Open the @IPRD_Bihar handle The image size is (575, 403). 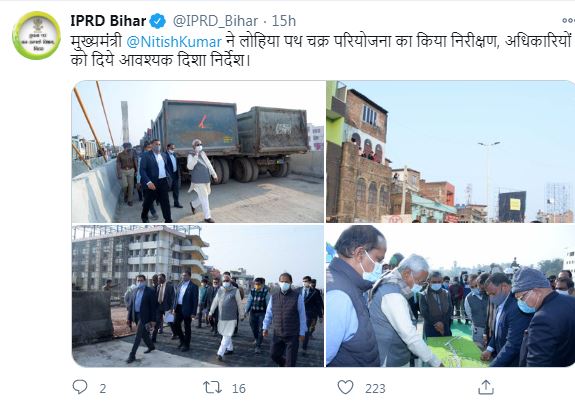pos(215,21)
